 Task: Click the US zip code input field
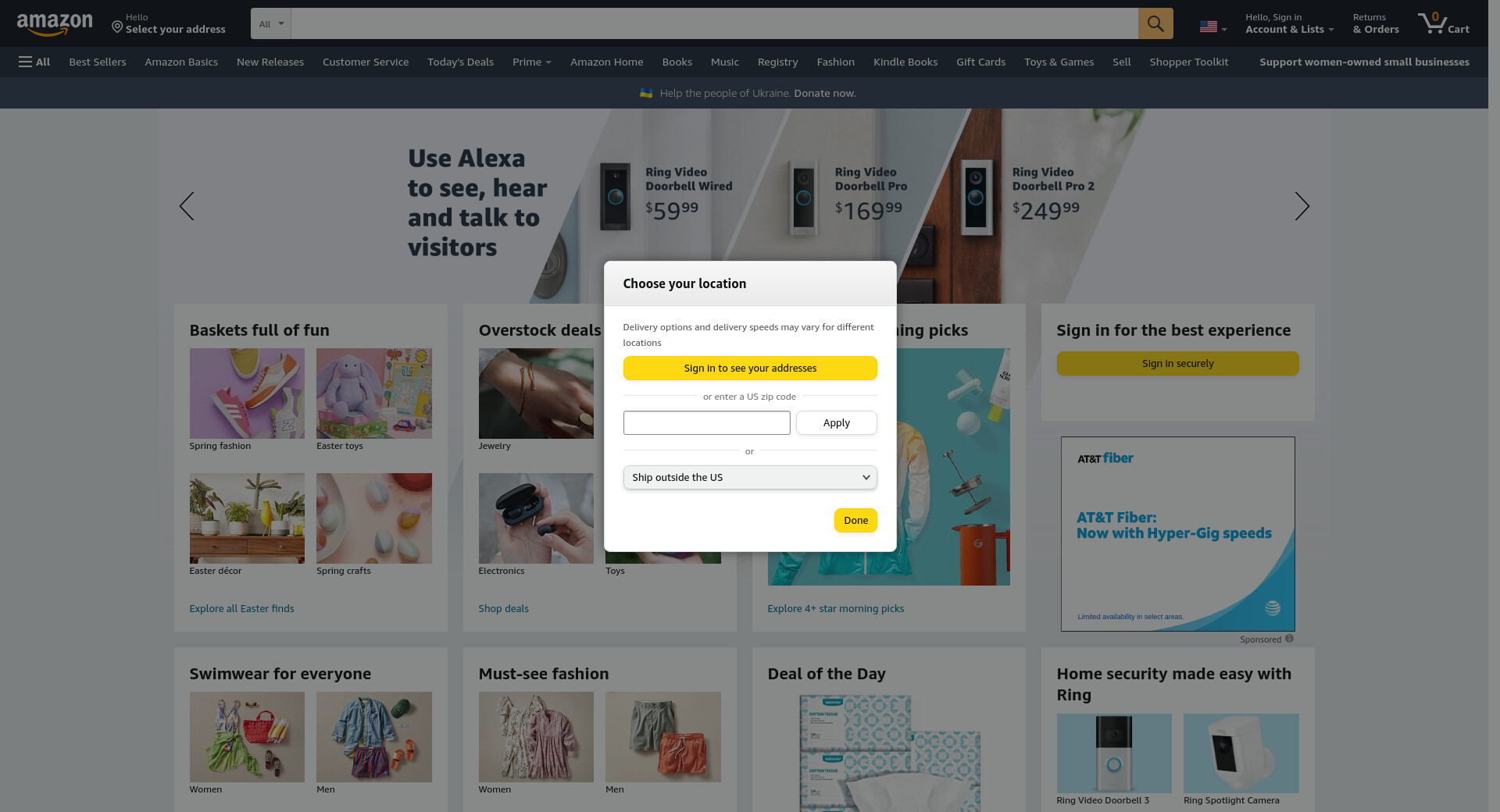click(706, 423)
